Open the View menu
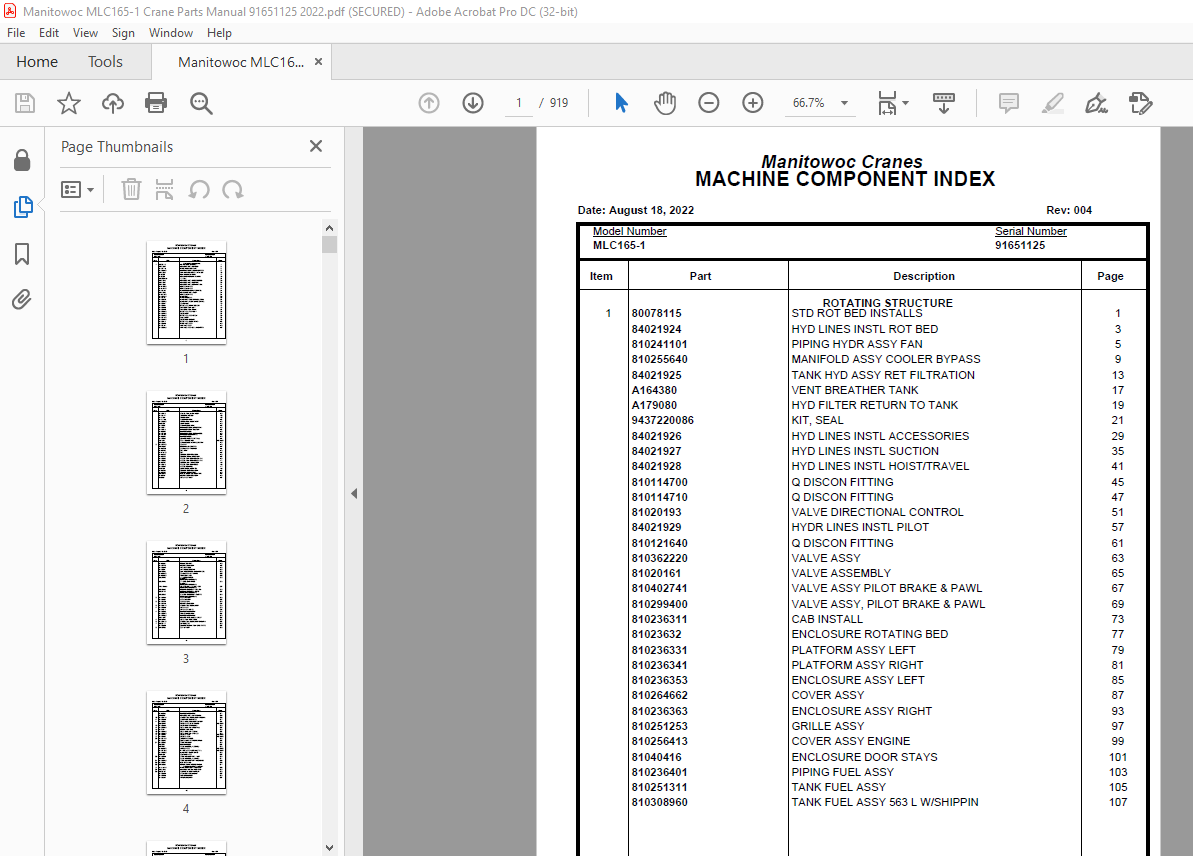The width and height of the screenshot is (1193, 856). pyautogui.click(x=85, y=33)
